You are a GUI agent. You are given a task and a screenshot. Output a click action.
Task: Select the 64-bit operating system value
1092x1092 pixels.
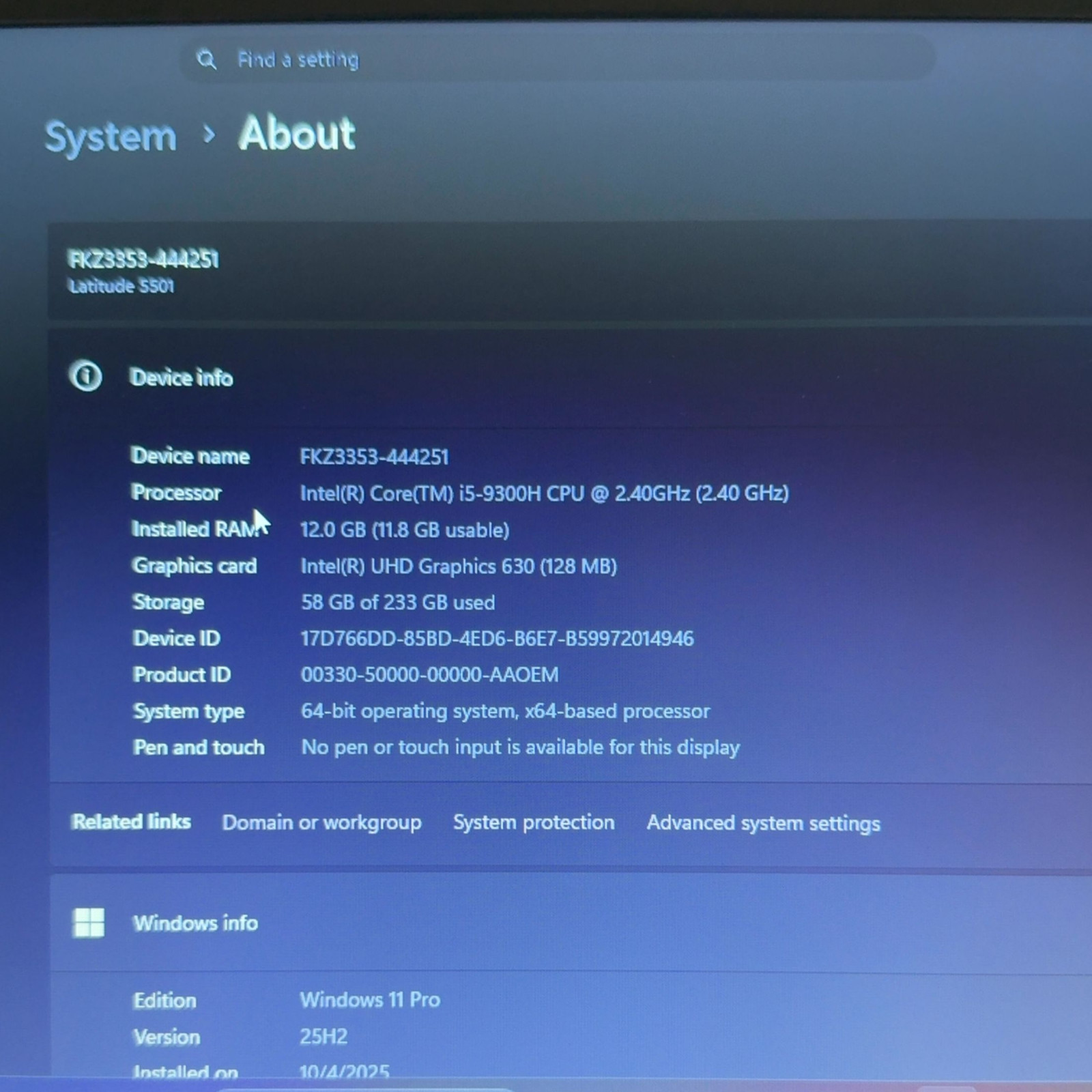pyautogui.click(x=505, y=711)
